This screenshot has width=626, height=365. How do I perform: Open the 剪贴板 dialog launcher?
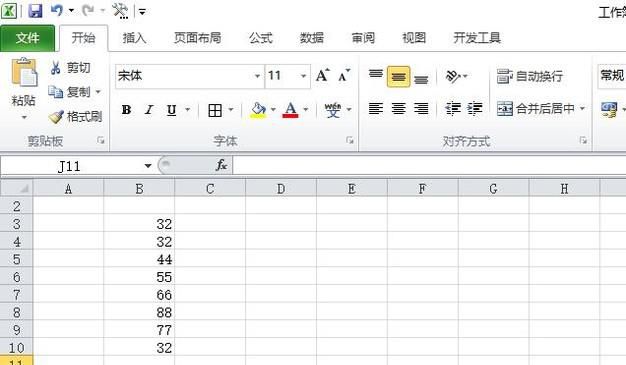tap(101, 141)
